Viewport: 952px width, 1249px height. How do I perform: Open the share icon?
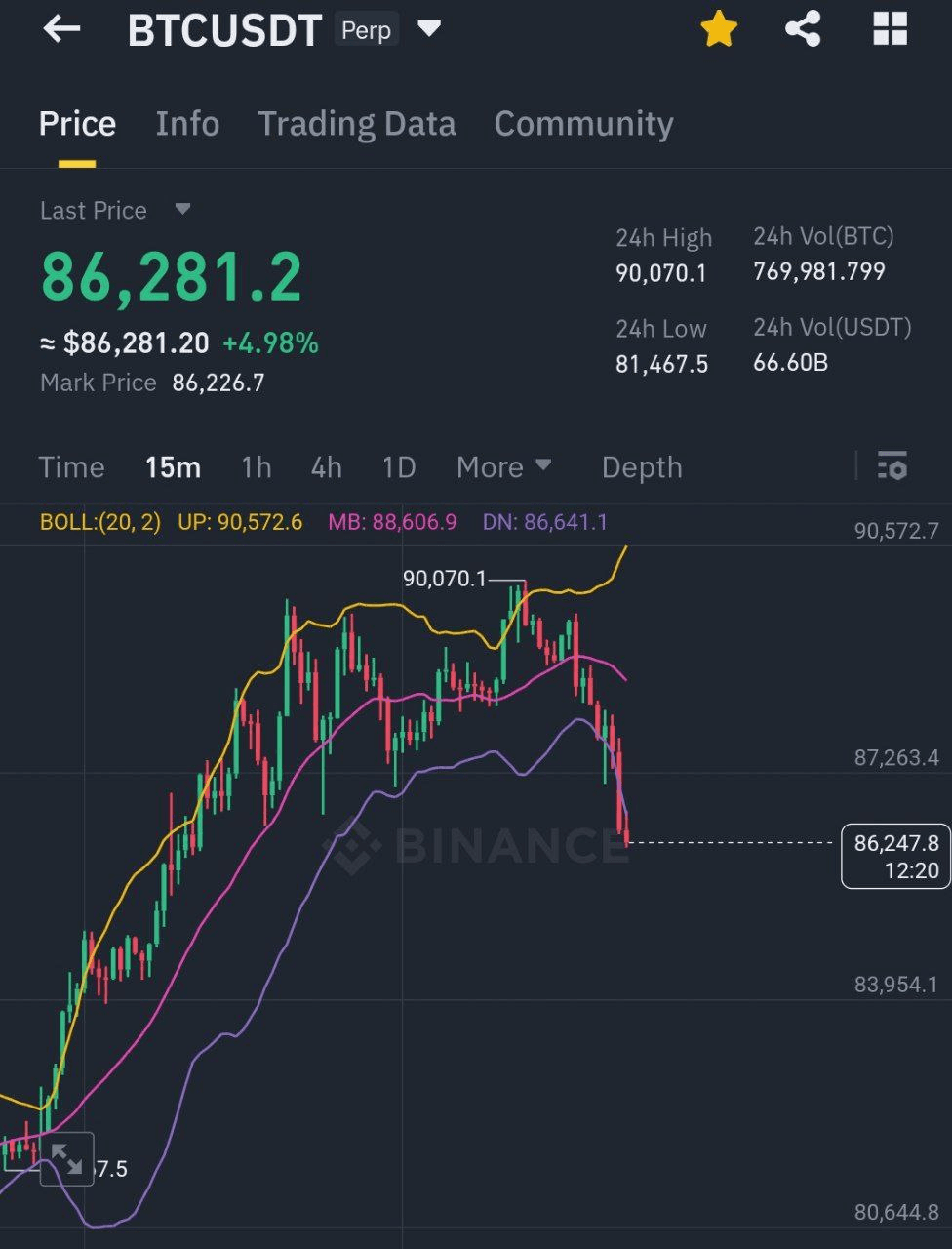point(803,29)
